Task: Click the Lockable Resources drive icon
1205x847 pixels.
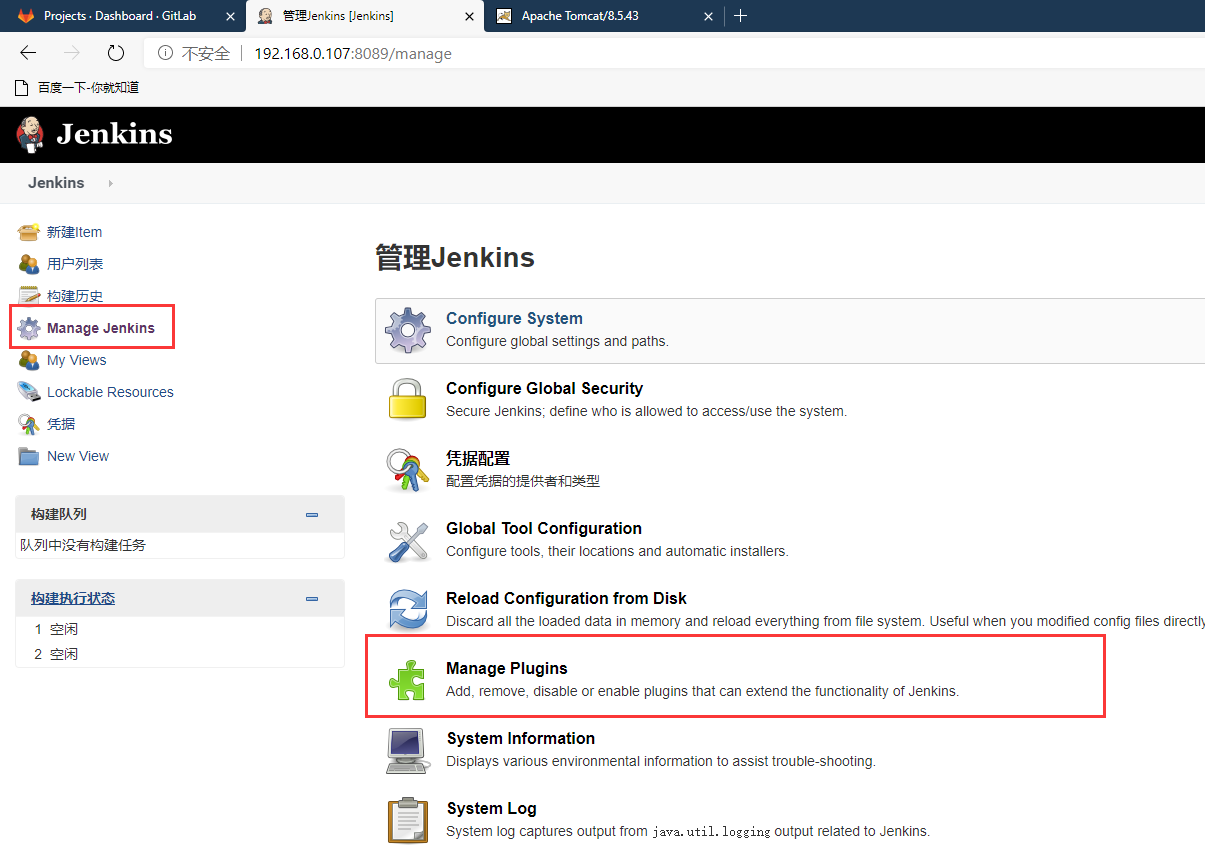Action: point(29,392)
